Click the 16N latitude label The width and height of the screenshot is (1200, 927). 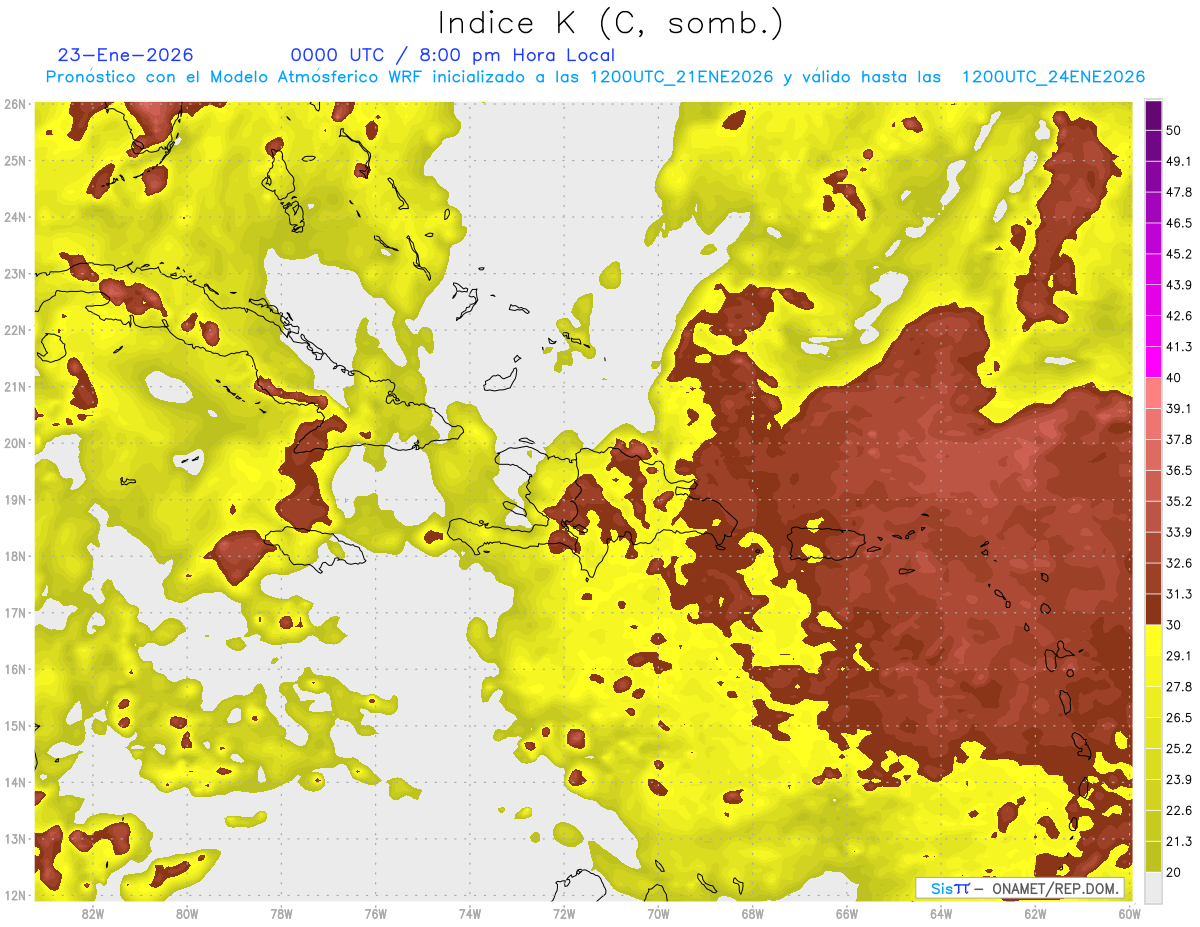click(x=15, y=669)
